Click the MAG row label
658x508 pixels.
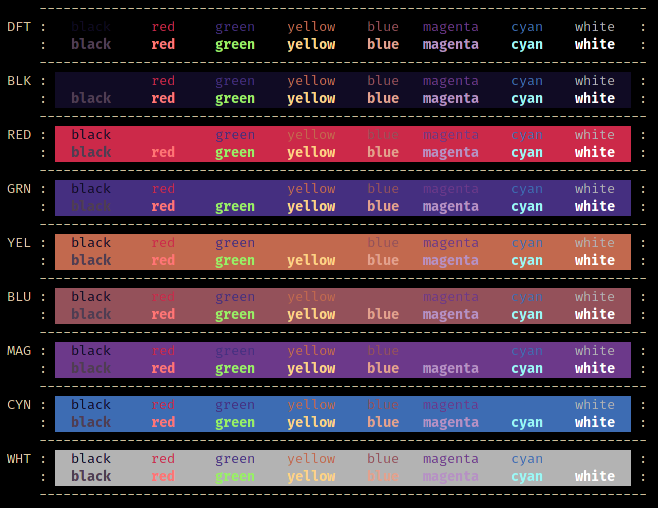coord(19,351)
